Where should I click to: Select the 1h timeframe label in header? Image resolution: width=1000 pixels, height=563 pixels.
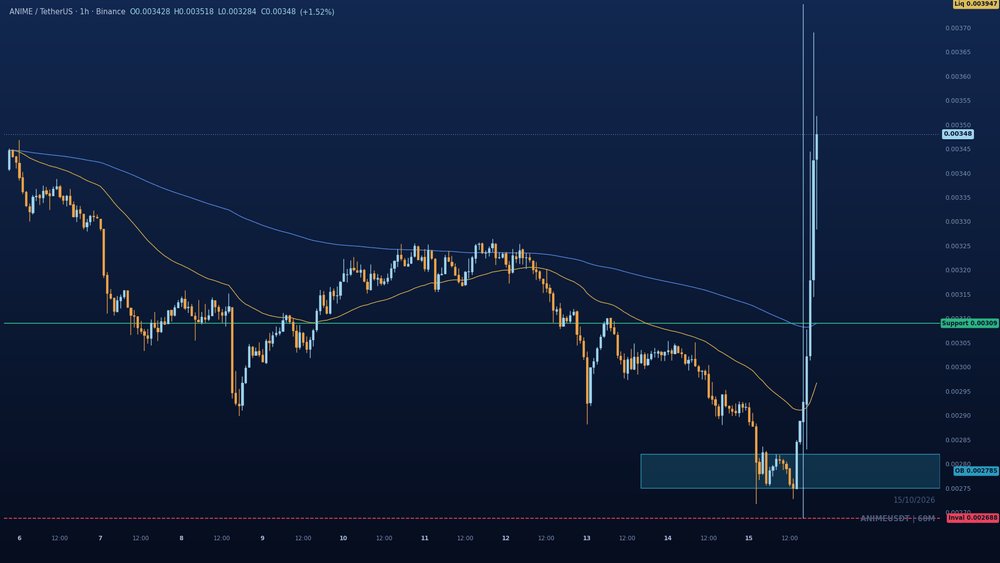click(x=84, y=11)
